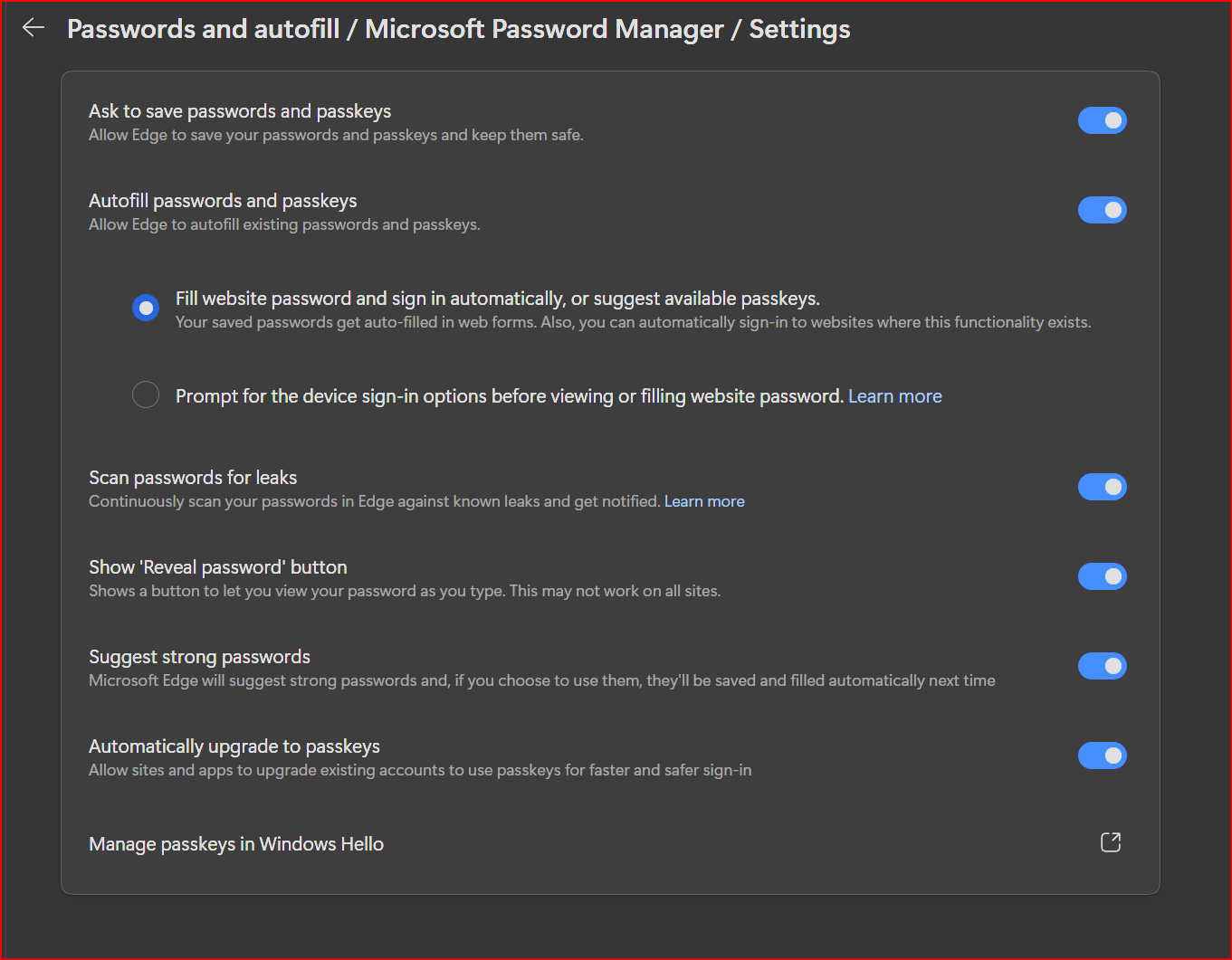This screenshot has height=960, width=1232.
Task: Click the Passwords and autofill page heading
Action: point(459,29)
